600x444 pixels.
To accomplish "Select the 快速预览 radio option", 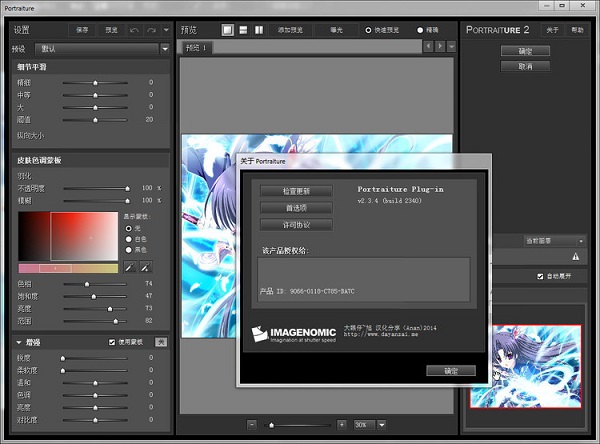I will pyautogui.click(x=369, y=30).
